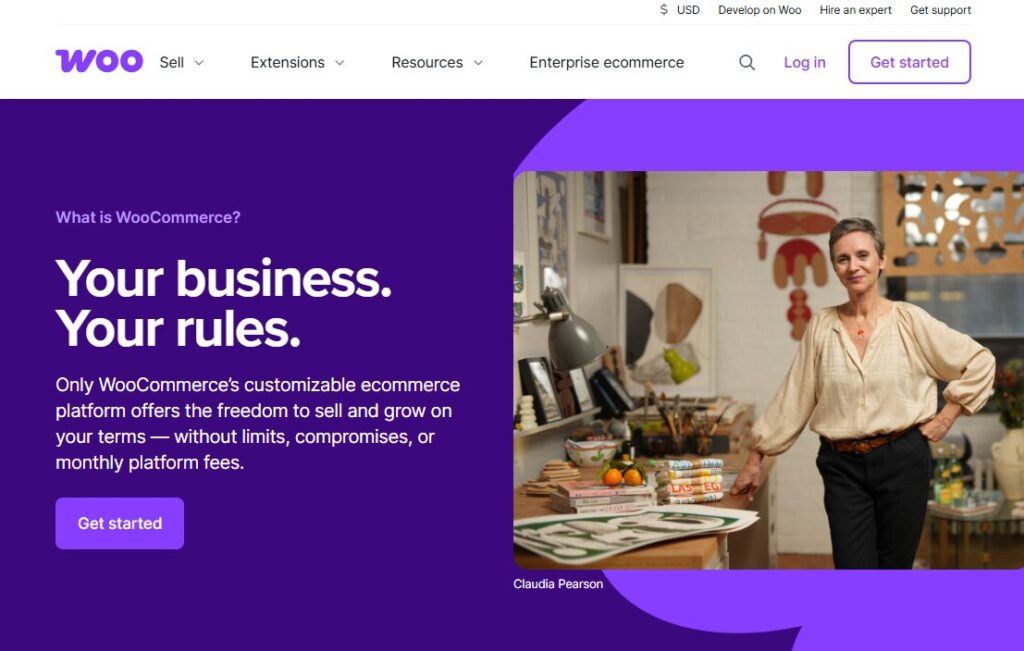
Task: Expand the Sell menu
Action: (x=175, y=62)
